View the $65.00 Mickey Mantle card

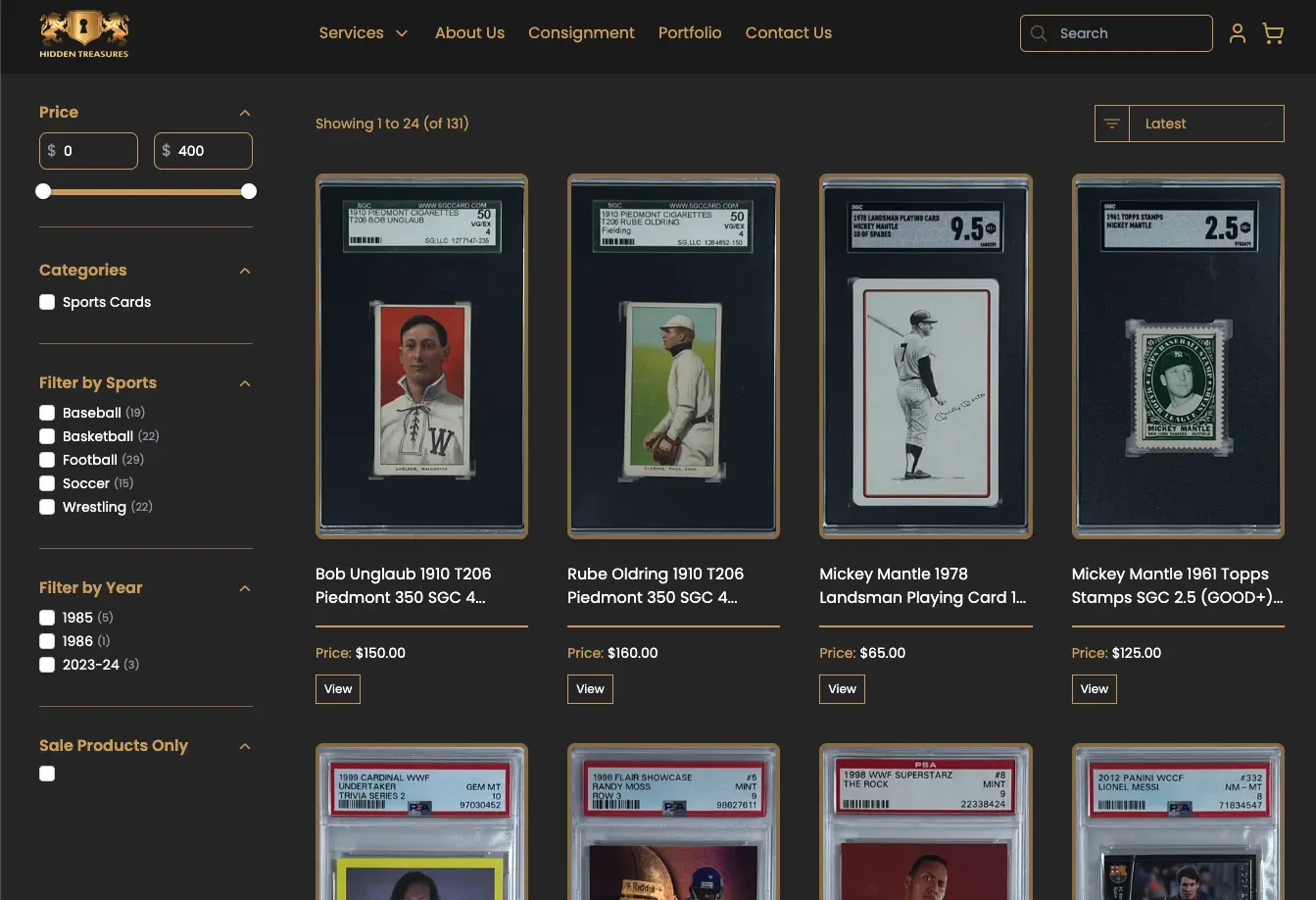(x=842, y=689)
